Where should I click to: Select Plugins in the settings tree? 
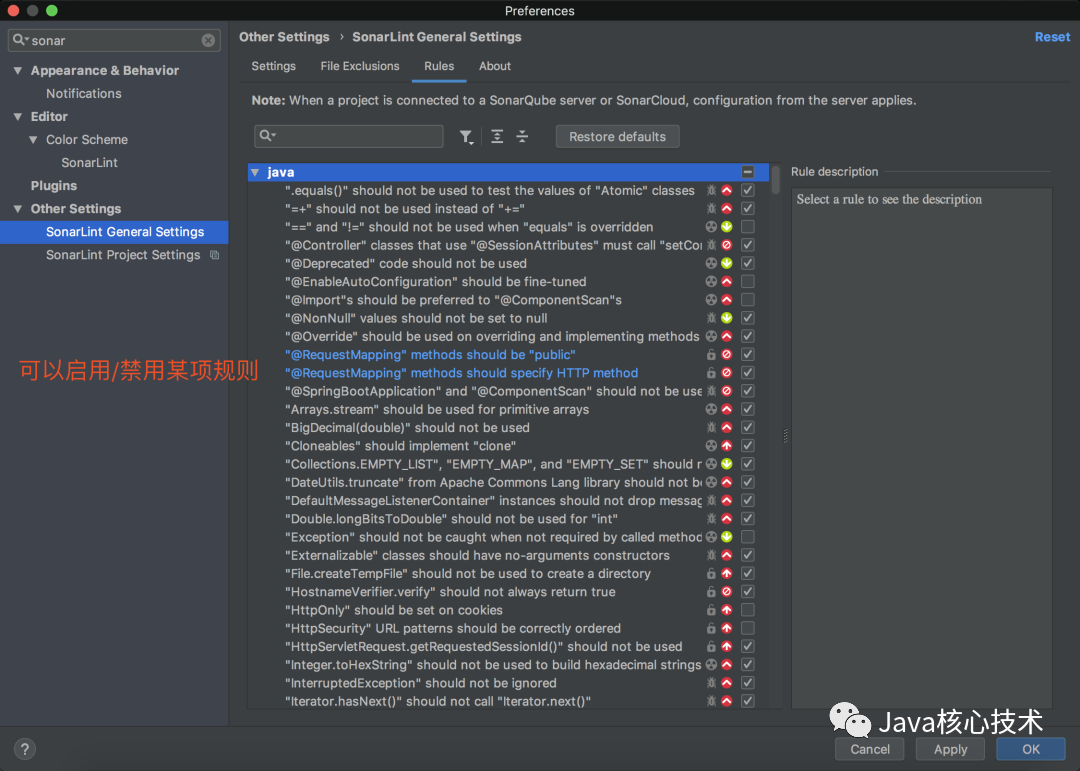coord(54,186)
